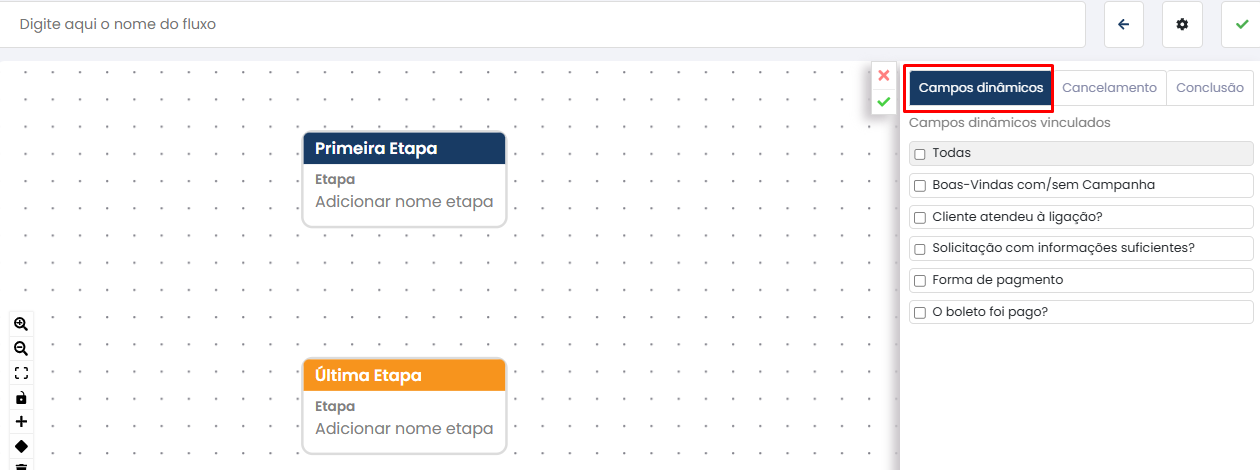Select the Primeira Etapa node
The image size is (1260, 470).
404,149
